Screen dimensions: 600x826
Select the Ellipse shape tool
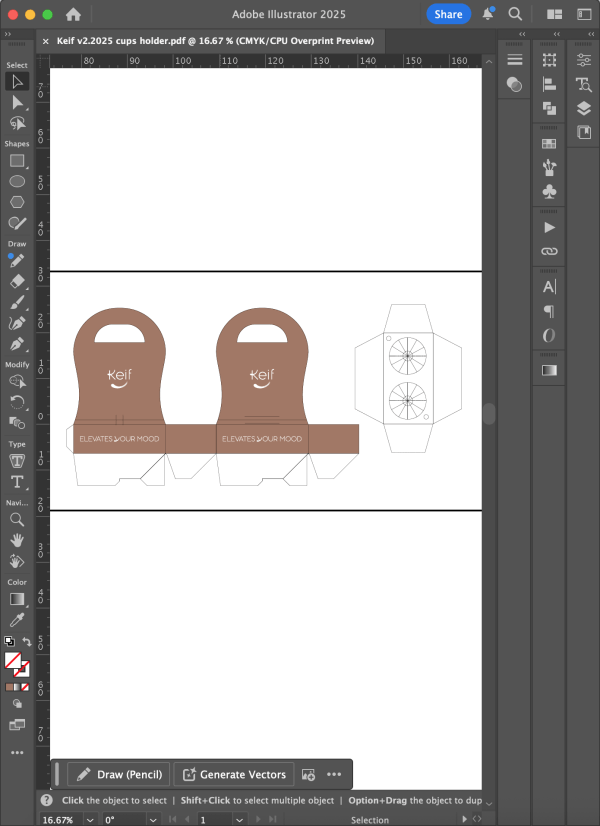point(17,181)
